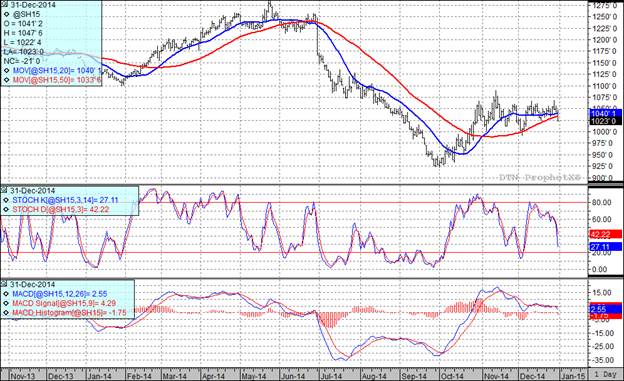This screenshot has height=381, width=624.
Task: Click the Nov-13 label on the time axis
Action: pyautogui.click(x=23, y=376)
